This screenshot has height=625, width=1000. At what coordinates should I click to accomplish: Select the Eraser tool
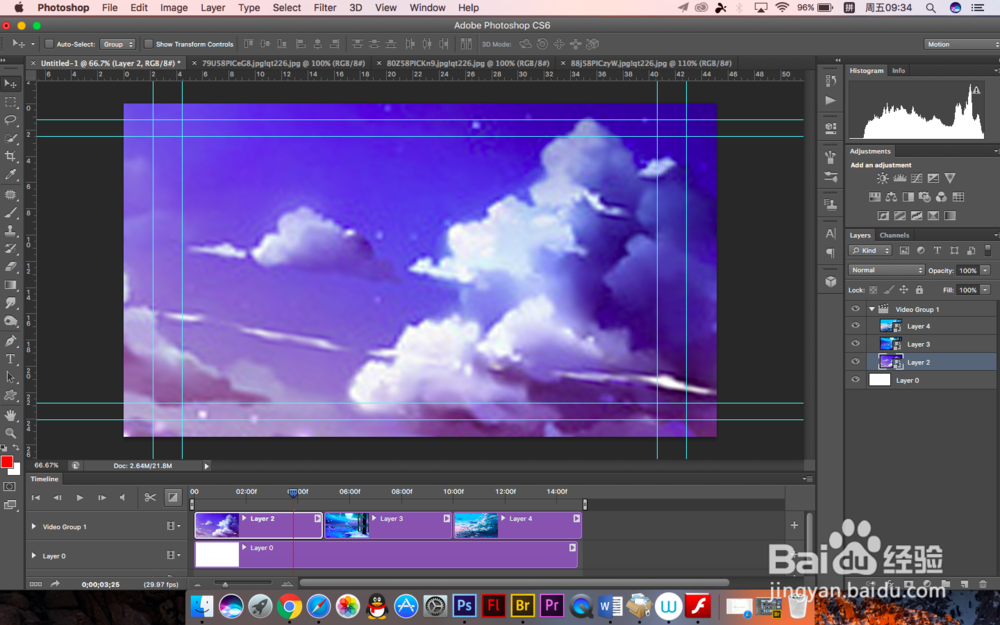[x=10, y=267]
